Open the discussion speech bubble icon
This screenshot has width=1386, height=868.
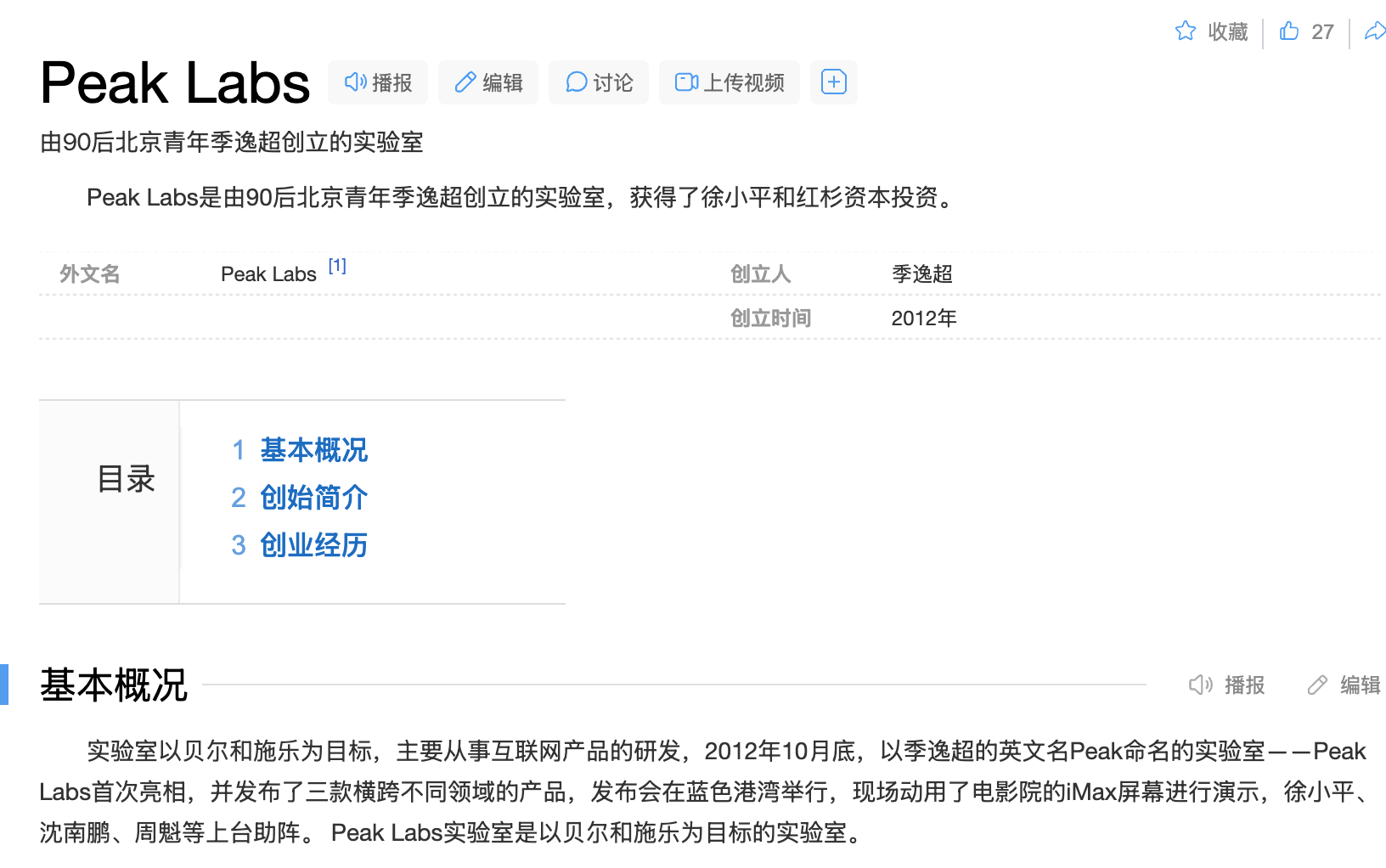pos(576,82)
